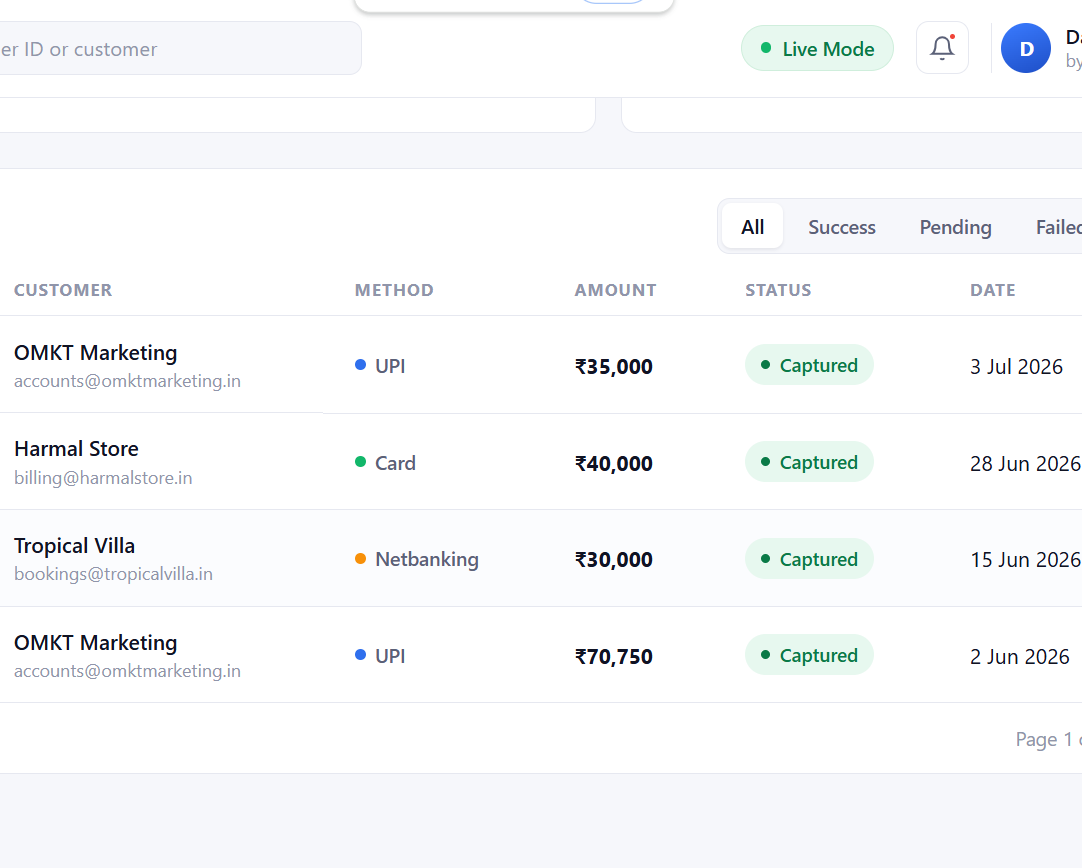Click the Tropical Villa customer name
This screenshot has width=1082, height=868.
tap(75, 546)
